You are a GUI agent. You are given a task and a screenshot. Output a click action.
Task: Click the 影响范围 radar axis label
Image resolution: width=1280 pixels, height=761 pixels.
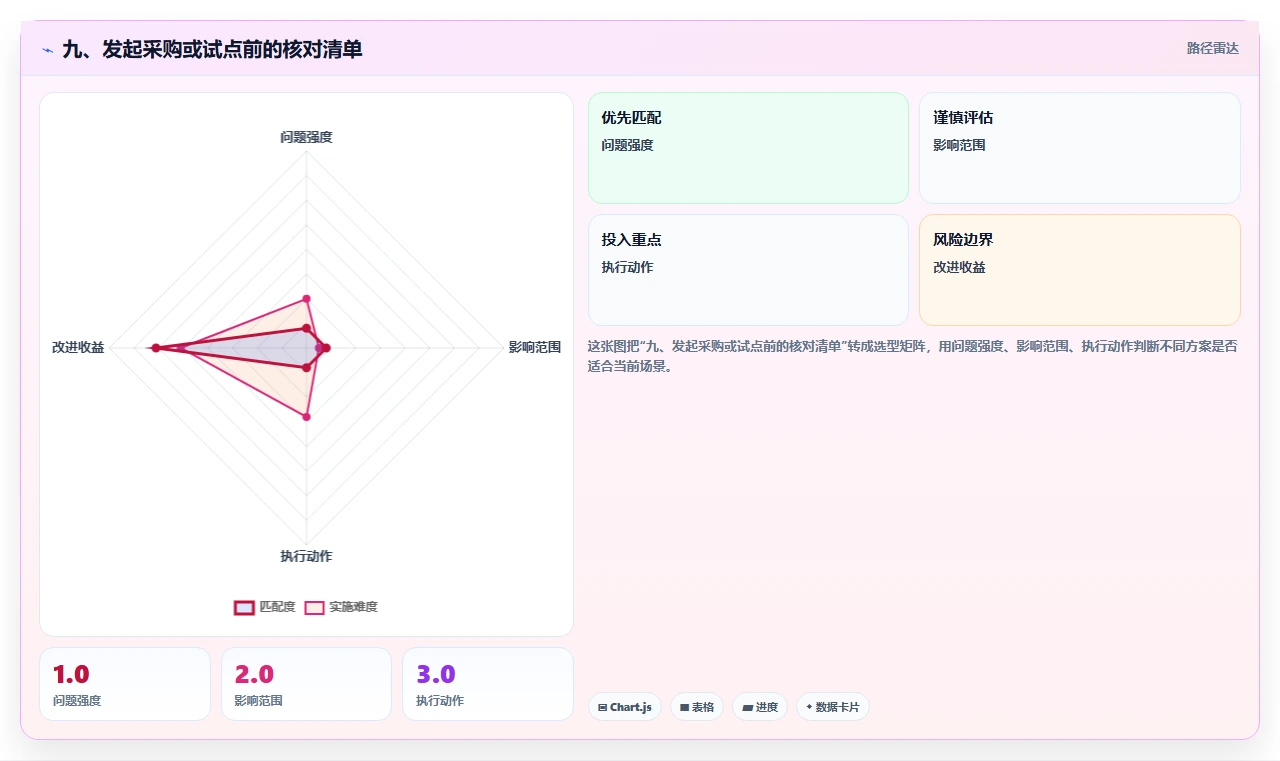click(x=535, y=348)
